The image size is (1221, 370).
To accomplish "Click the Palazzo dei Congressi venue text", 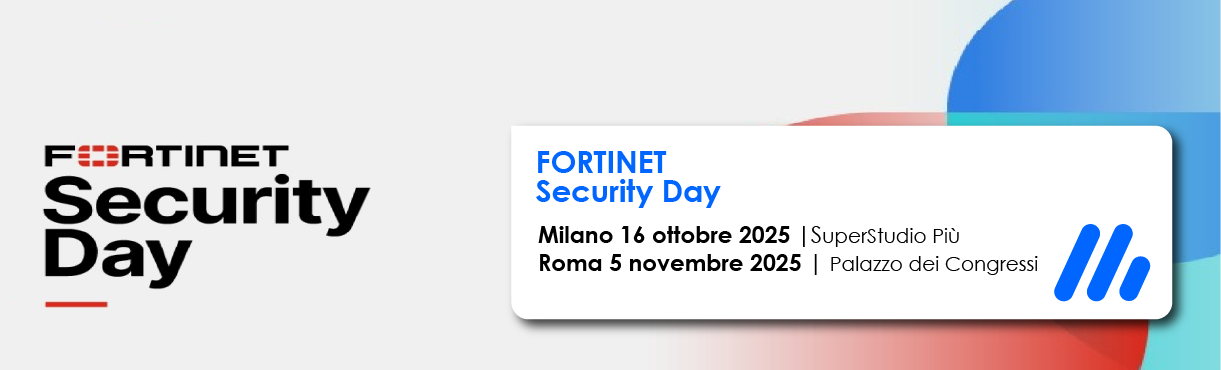I will pyautogui.click(x=933, y=265).
